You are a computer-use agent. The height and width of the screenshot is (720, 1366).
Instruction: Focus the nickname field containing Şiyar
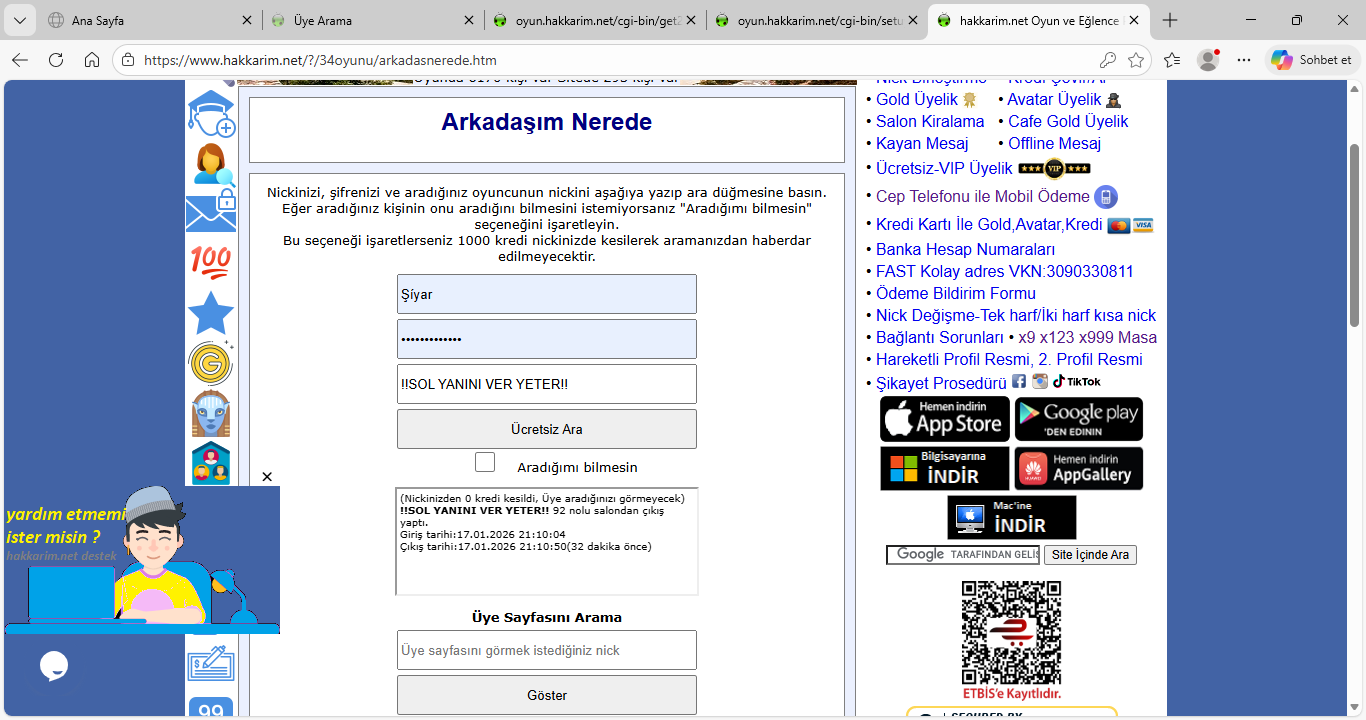pyautogui.click(x=547, y=294)
